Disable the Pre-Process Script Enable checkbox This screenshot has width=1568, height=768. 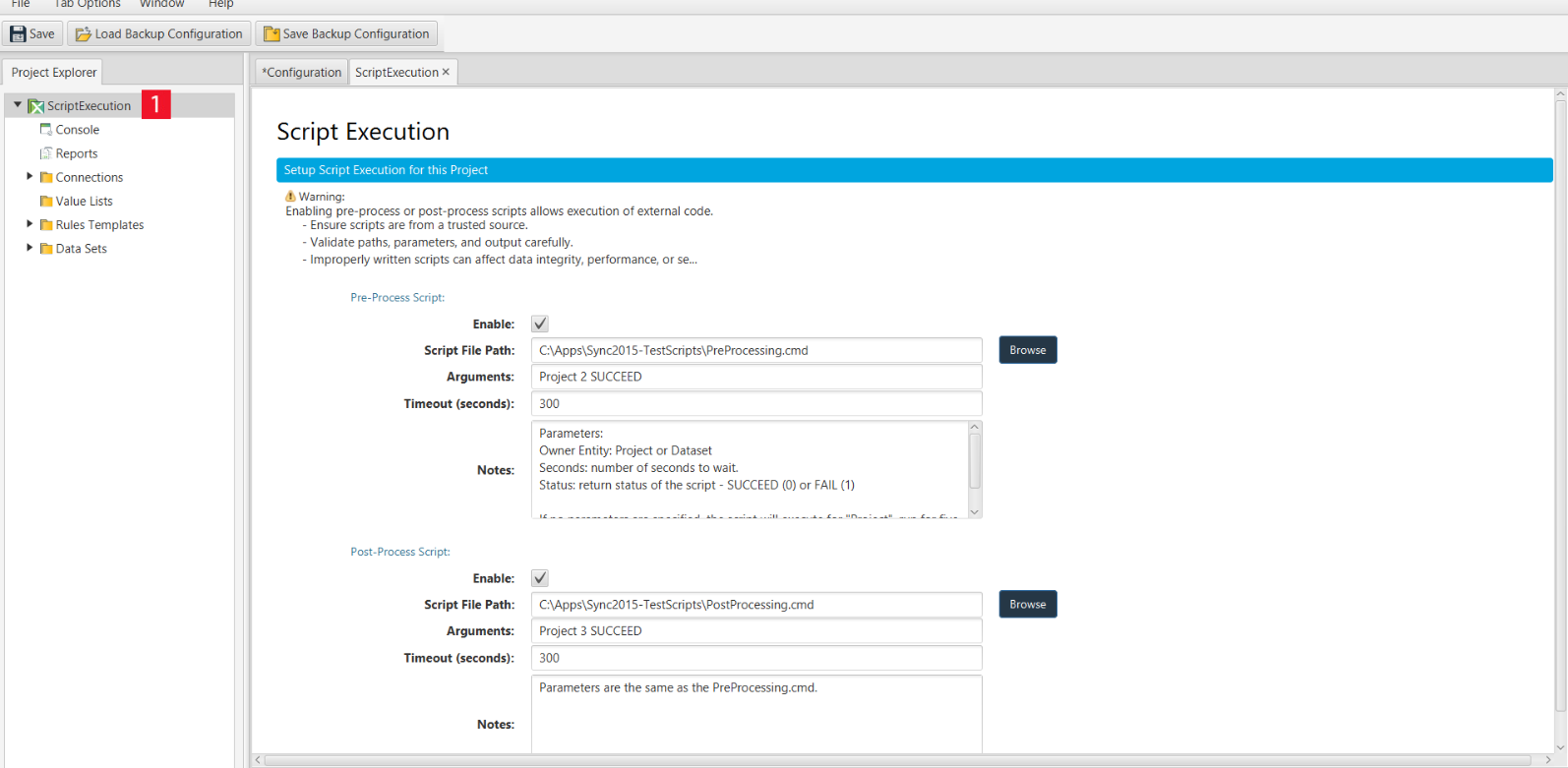coord(540,324)
